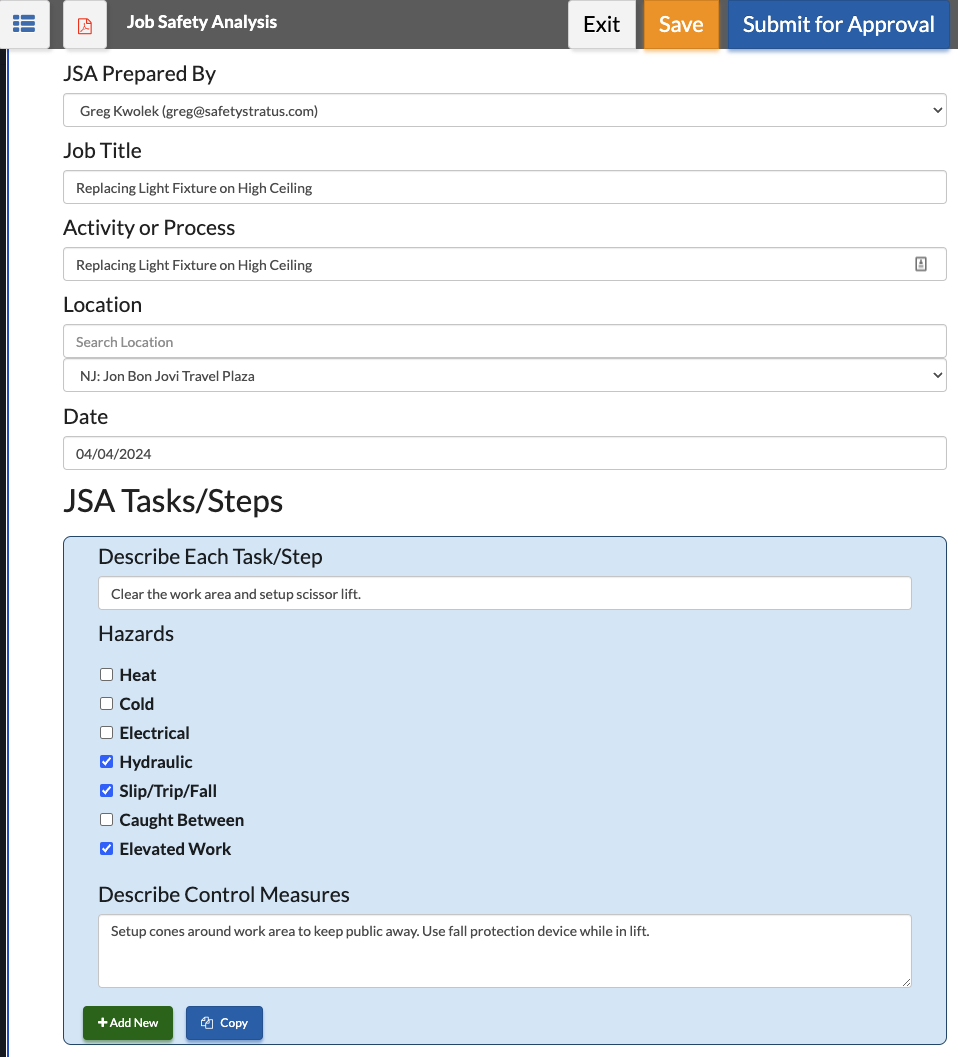
Task: Enable the Cold hazard
Action: [x=106, y=703]
